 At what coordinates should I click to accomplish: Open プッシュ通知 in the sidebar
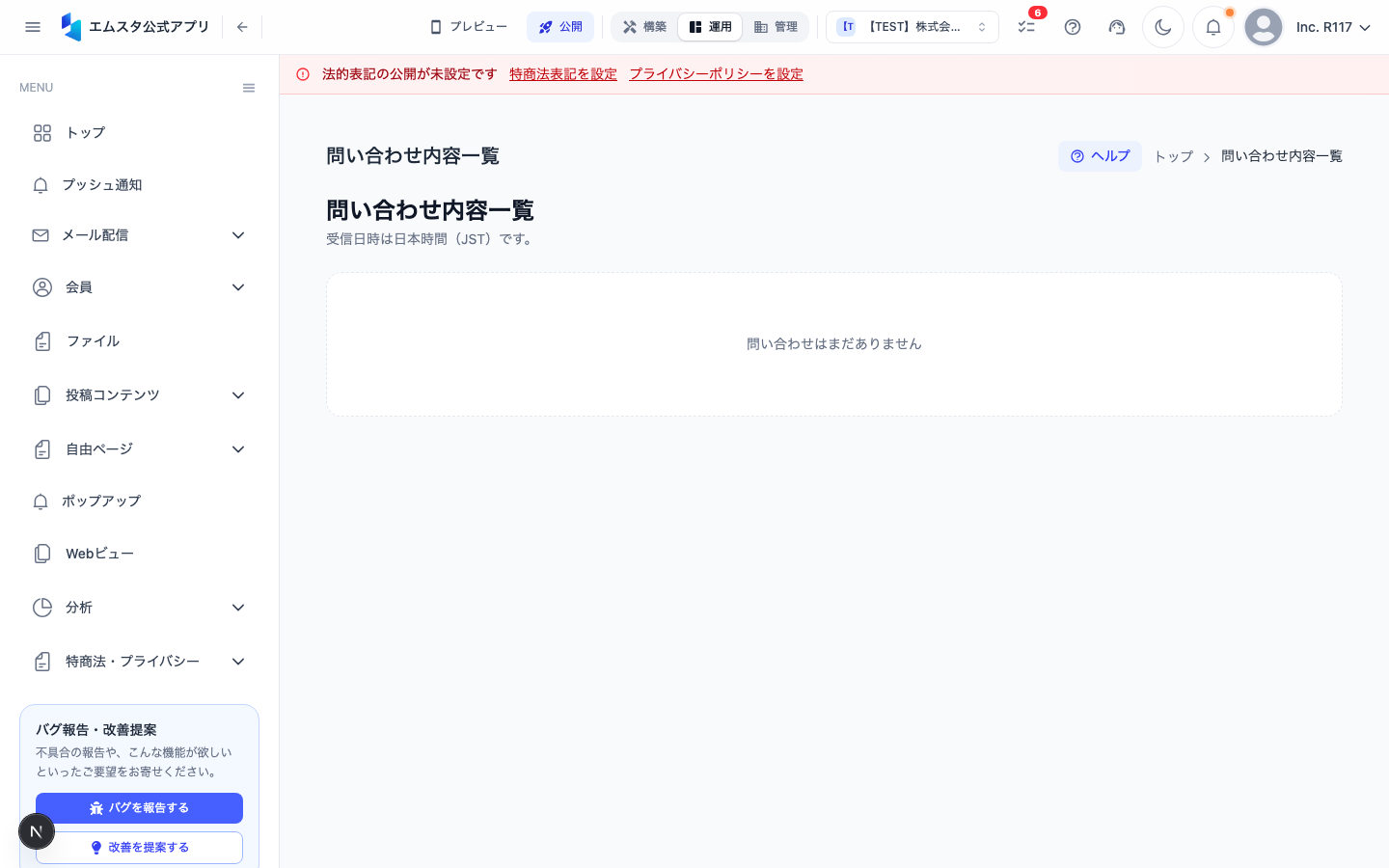click(139, 185)
